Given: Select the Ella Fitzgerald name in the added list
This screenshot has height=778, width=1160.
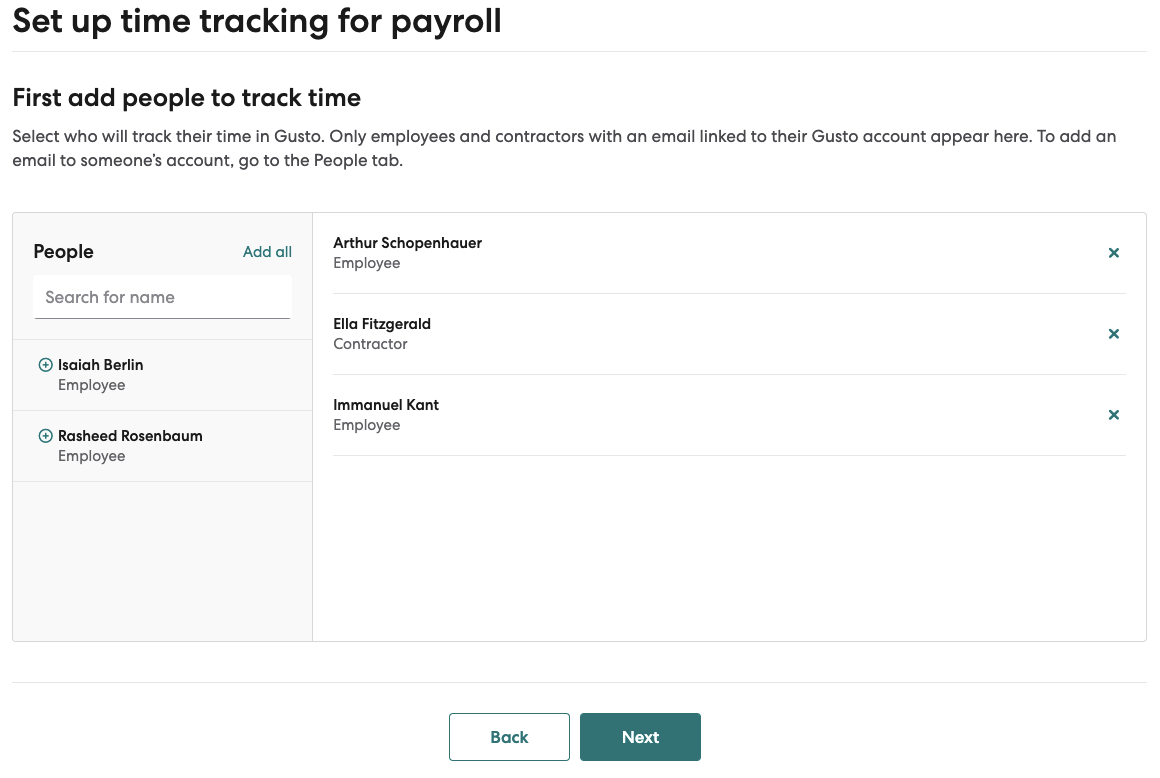Looking at the screenshot, I should (382, 323).
